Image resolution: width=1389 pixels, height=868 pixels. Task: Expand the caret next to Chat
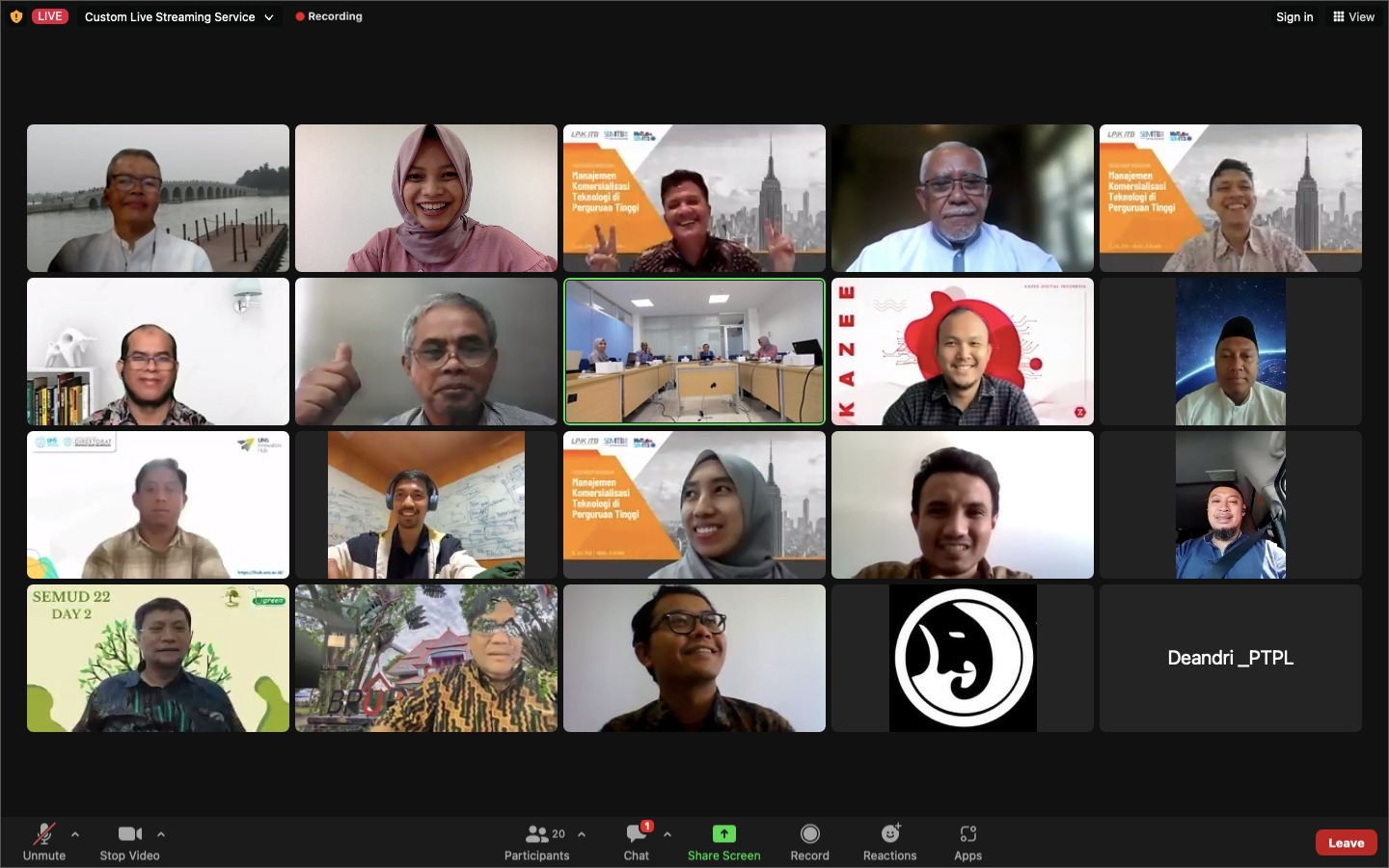click(667, 834)
